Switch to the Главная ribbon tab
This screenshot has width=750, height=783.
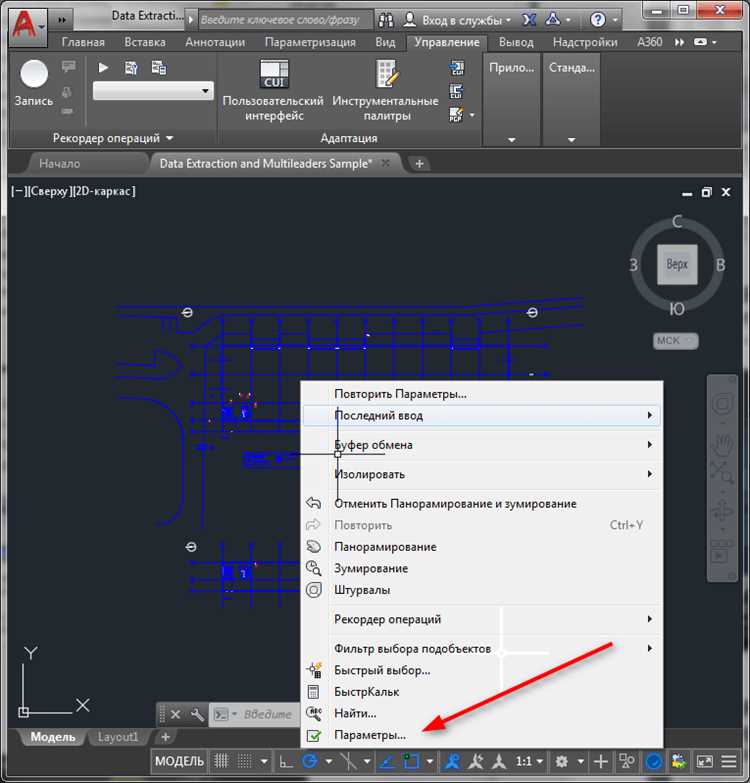click(83, 42)
